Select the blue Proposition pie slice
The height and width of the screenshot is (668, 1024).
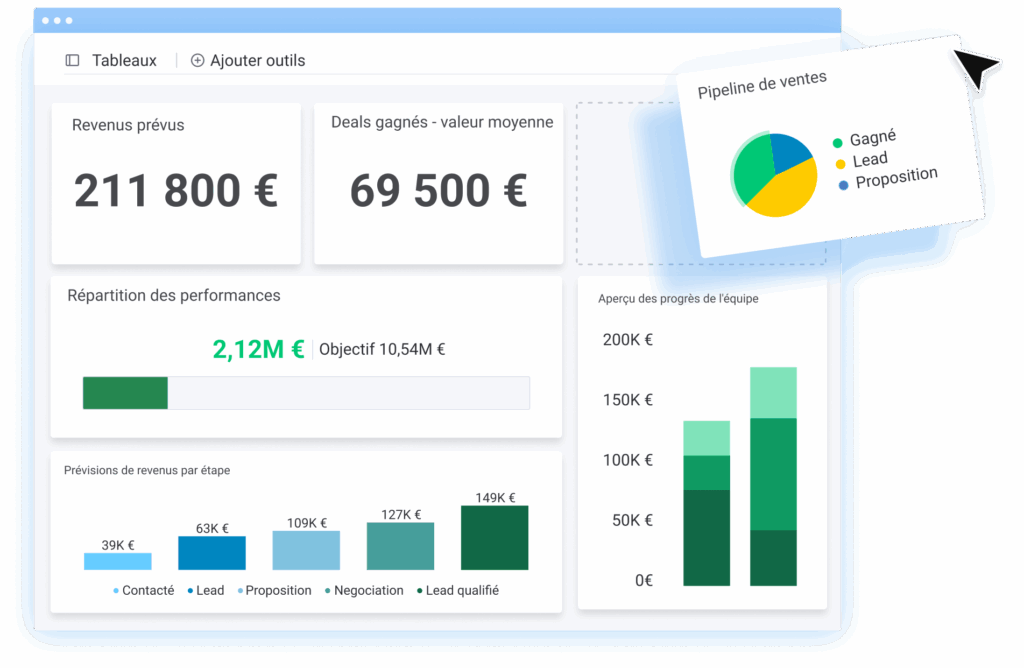point(790,150)
